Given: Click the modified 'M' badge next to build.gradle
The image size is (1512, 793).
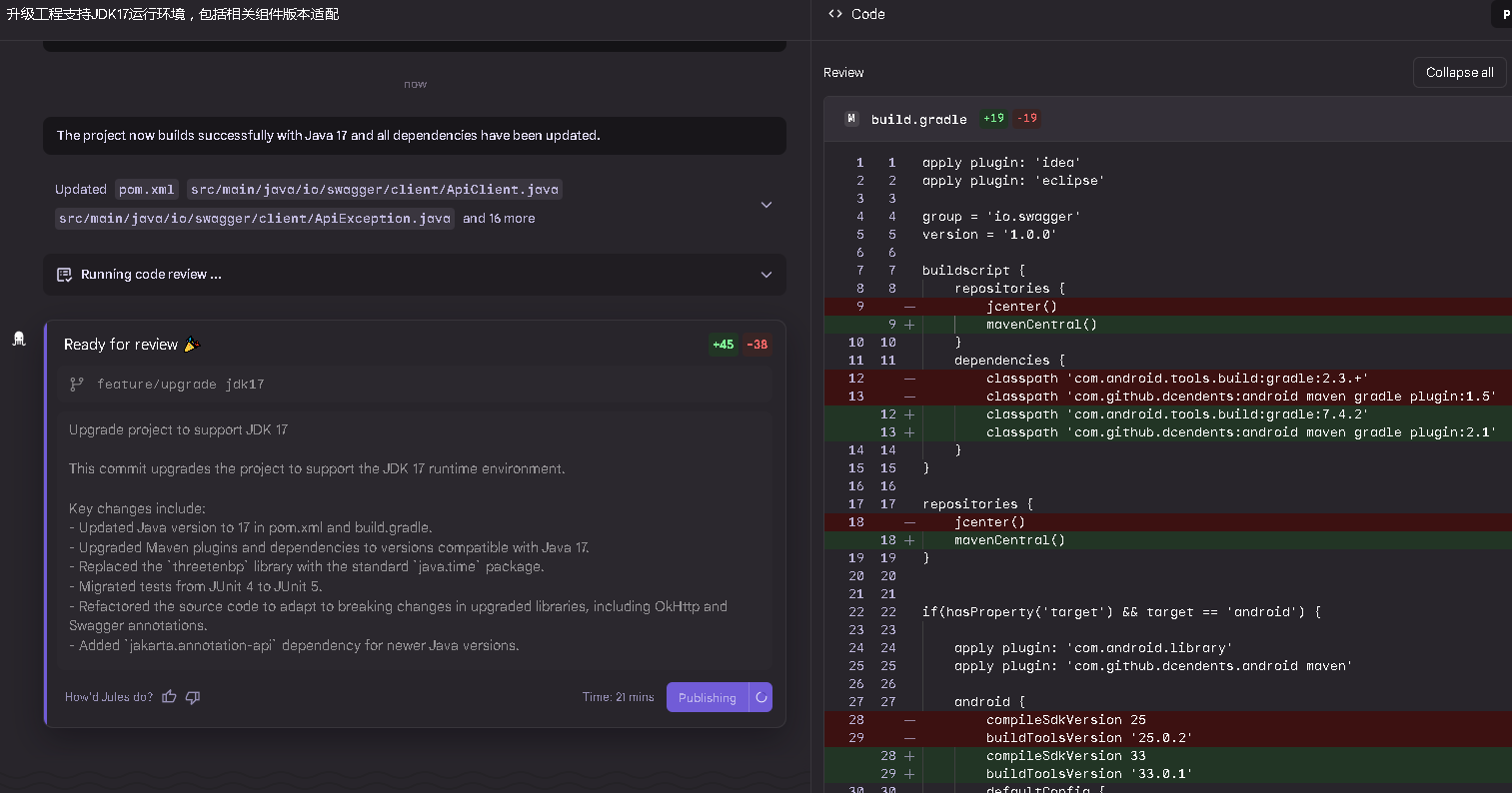Looking at the screenshot, I should [x=851, y=119].
